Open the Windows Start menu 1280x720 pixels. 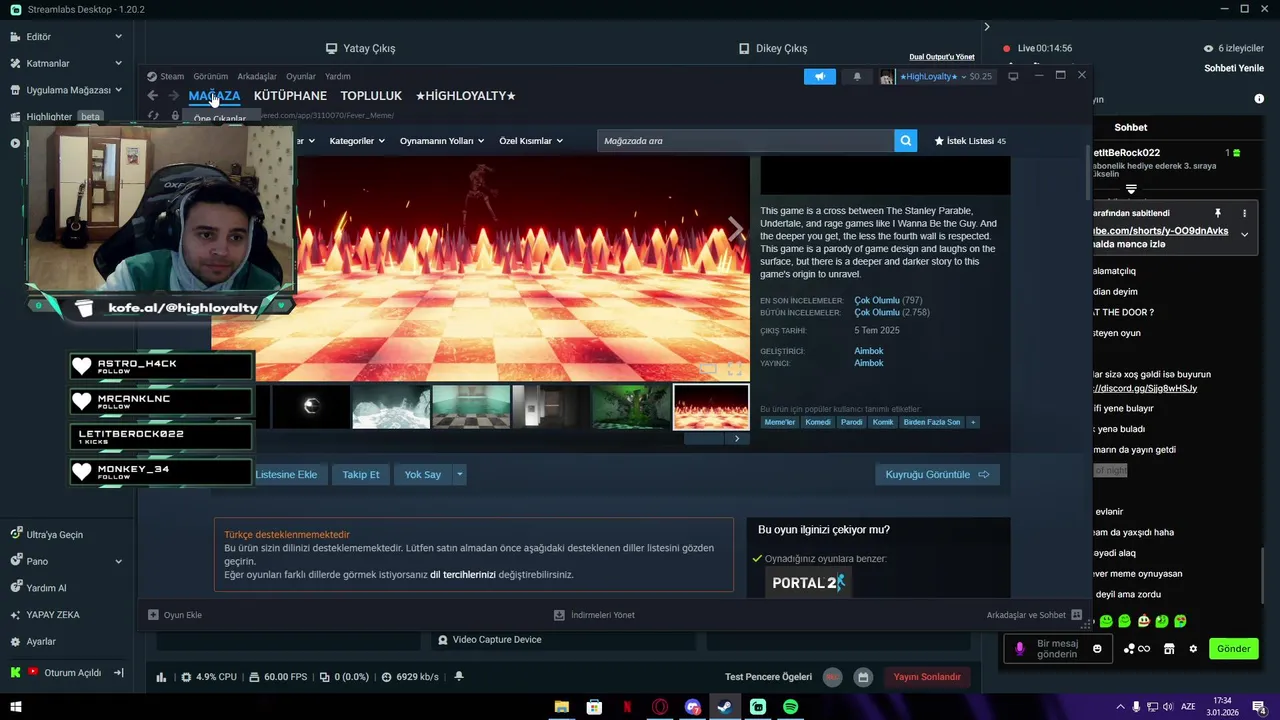[15, 707]
